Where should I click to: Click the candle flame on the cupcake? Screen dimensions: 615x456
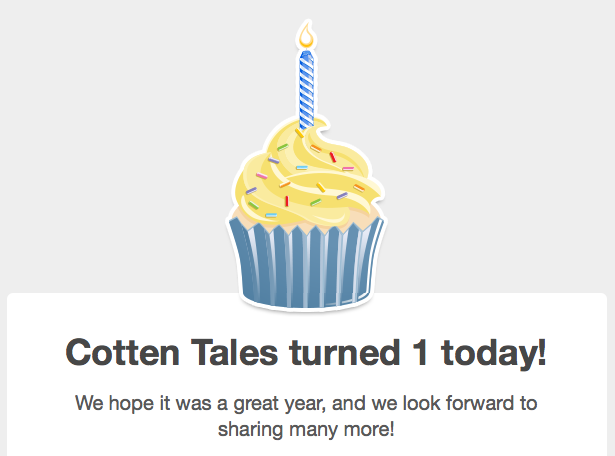[307, 39]
